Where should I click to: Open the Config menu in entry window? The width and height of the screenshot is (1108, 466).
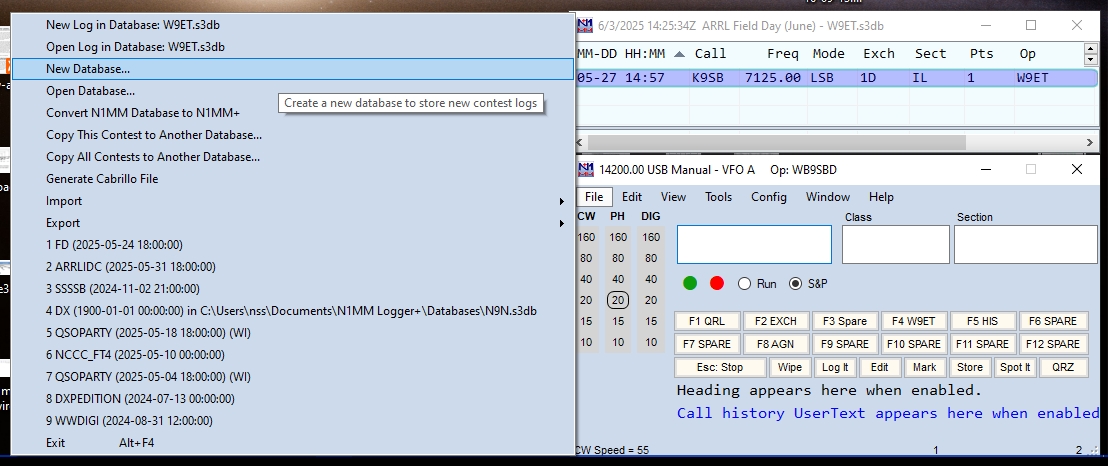[769, 197]
